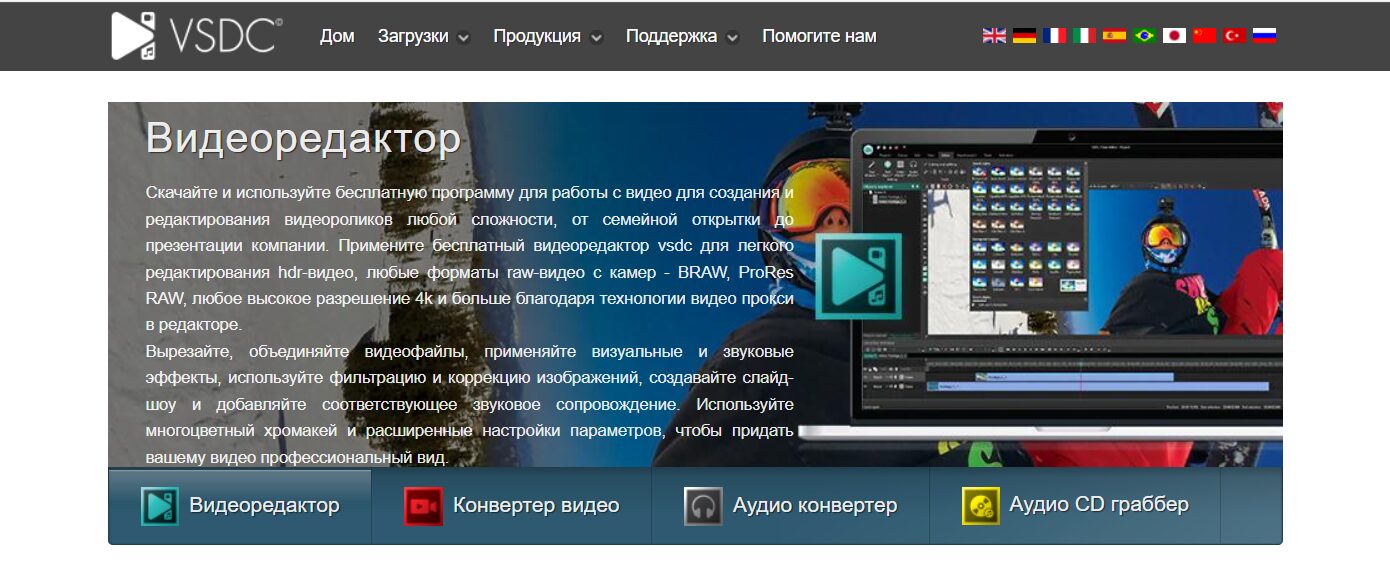This screenshot has width=1390, height=564.
Task: Switch language to Brazilian flag
Action: click(1144, 35)
